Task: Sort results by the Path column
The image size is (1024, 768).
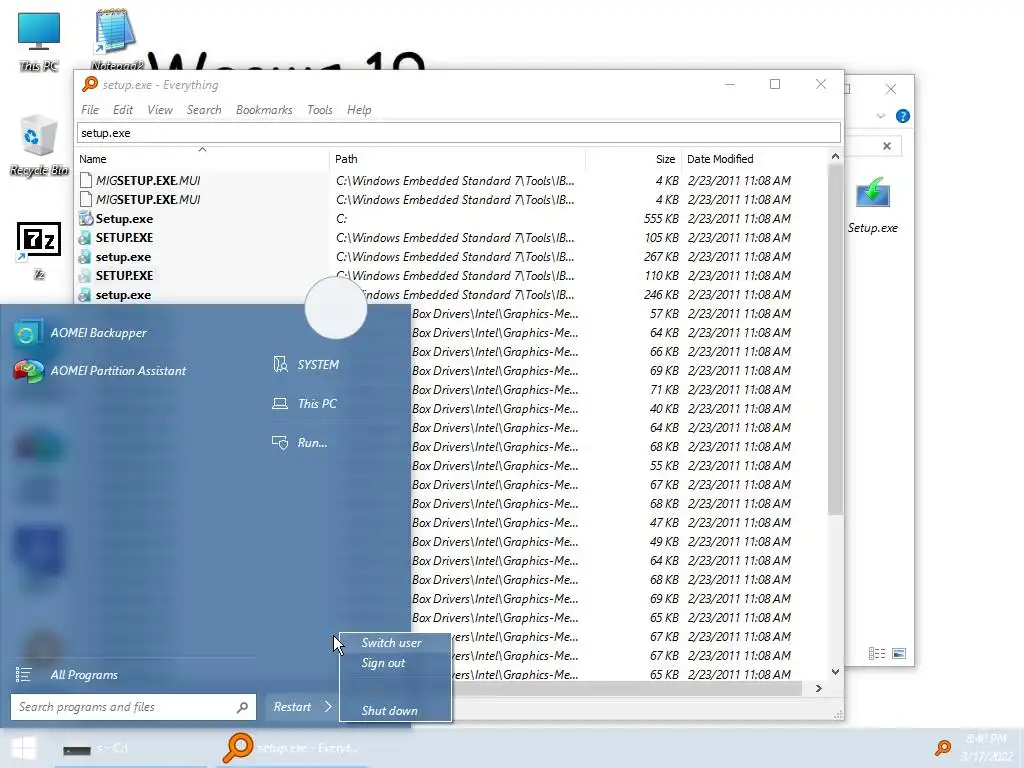Action: tap(457, 159)
